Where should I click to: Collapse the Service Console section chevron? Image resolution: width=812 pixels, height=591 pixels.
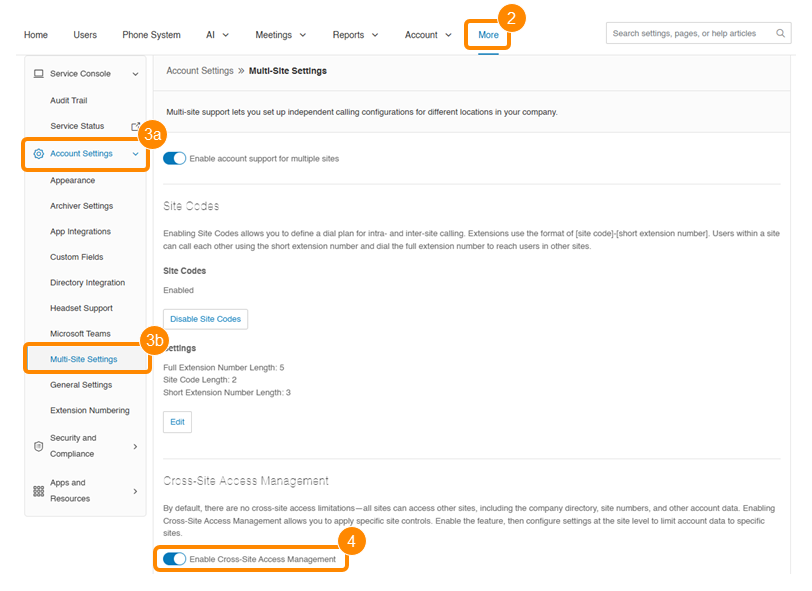click(x=135, y=74)
